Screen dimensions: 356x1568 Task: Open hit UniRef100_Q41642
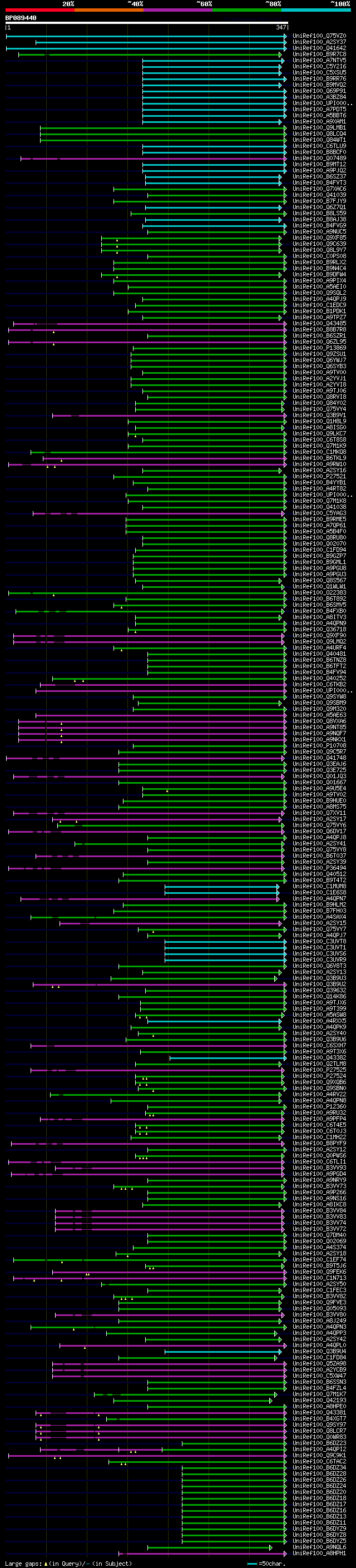[319, 48]
